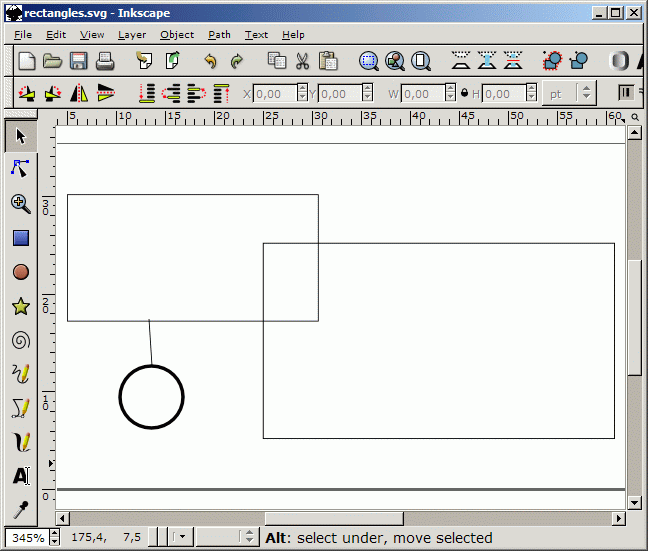Screen dimensions: 648x551
Task: Select the Dropper color picker tool
Action: coord(21,509)
